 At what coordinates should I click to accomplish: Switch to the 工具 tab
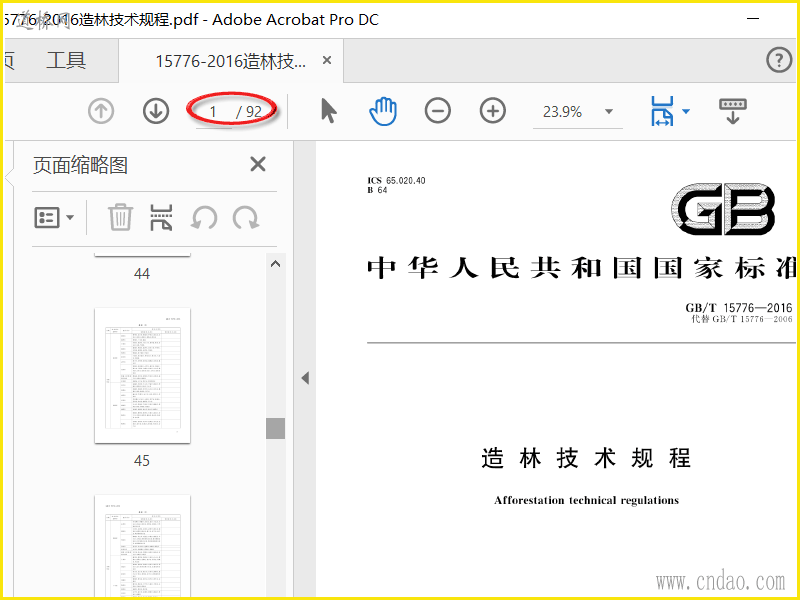click(x=66, y=60)
